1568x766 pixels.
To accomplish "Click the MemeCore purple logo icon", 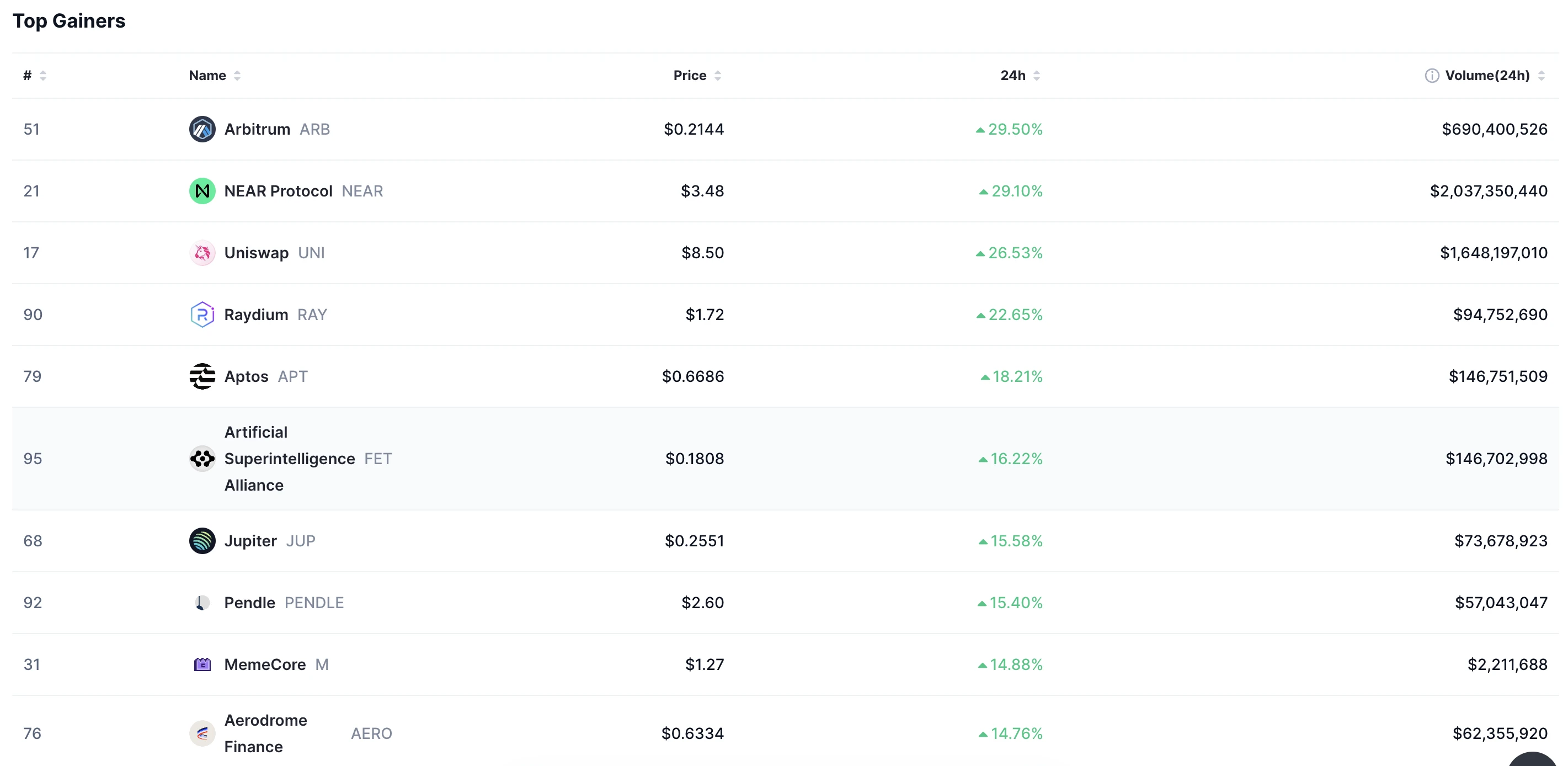I will [202, 664].
